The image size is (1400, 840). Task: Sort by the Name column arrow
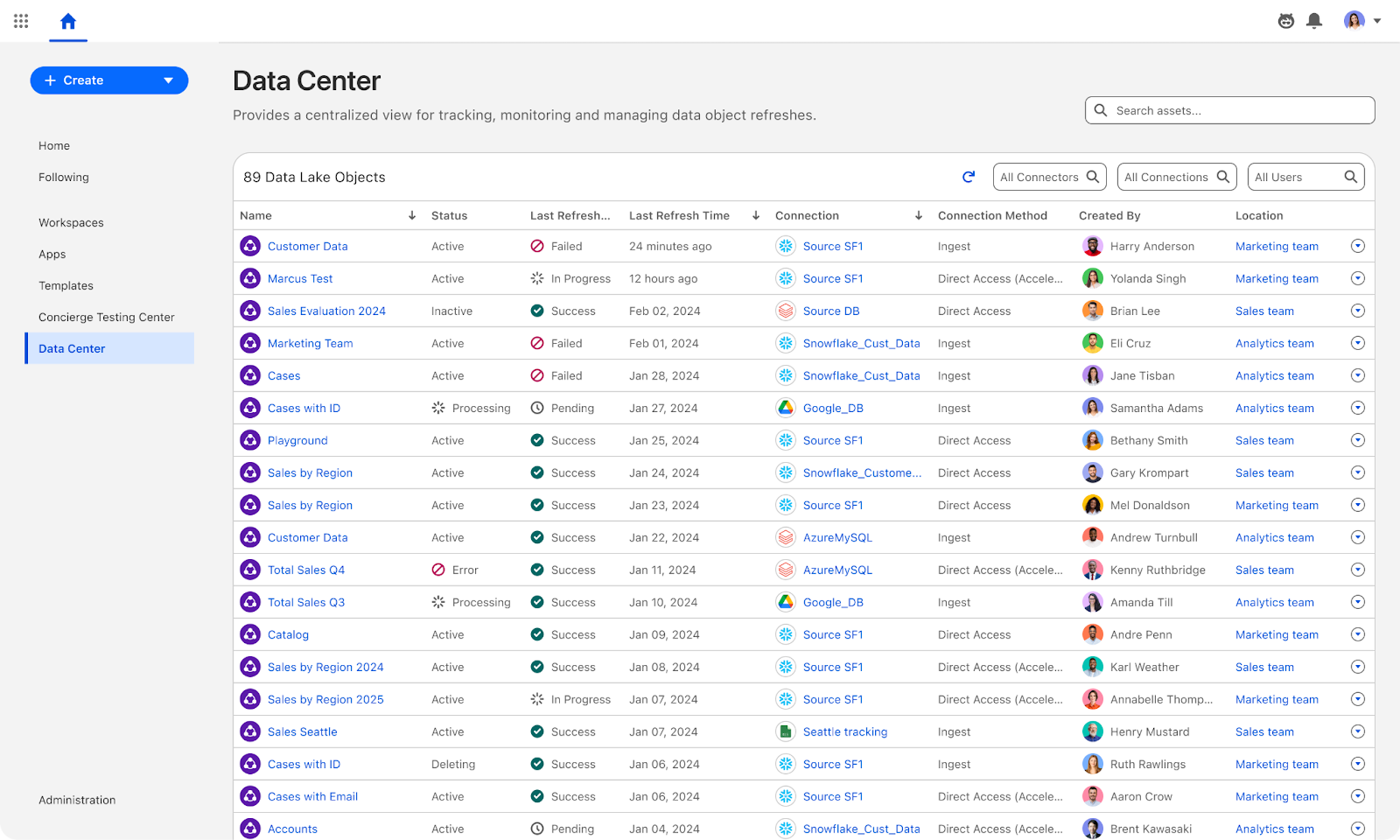412,215
